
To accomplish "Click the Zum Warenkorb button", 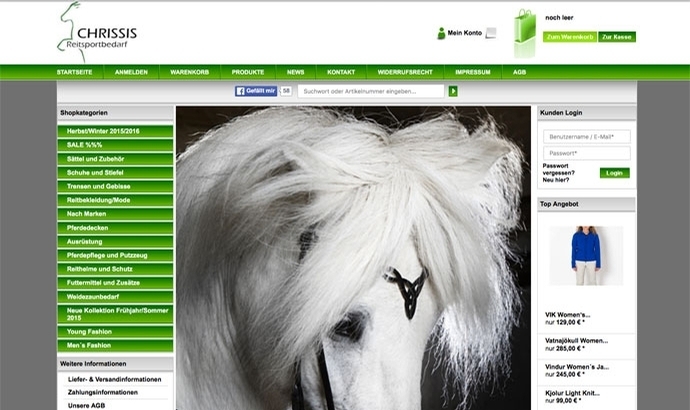I will pos(570,37).
